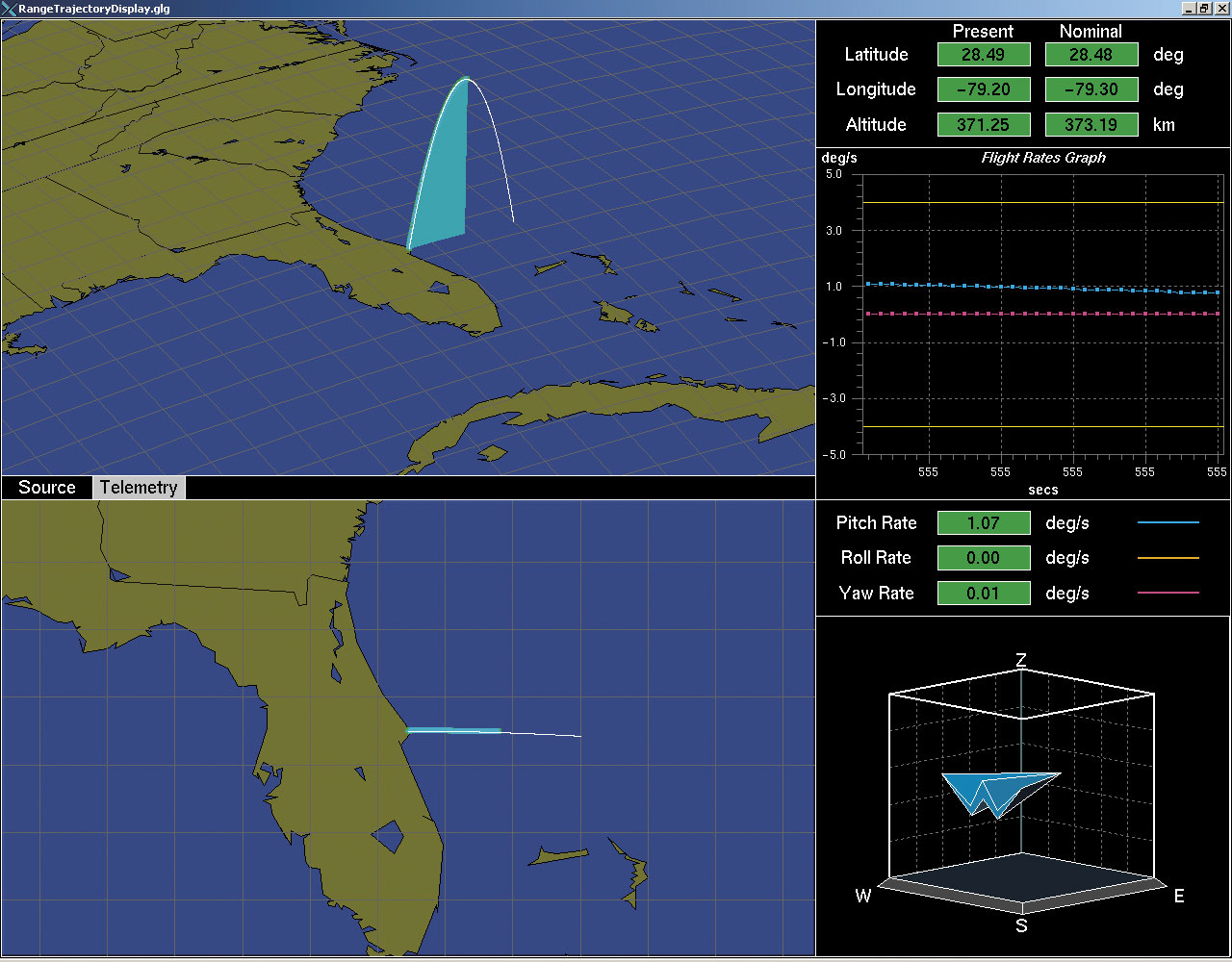Click the Pitch Rate value 1.07
The height and width of the screenshot is (962, 1232).
(x=984, y=523)
